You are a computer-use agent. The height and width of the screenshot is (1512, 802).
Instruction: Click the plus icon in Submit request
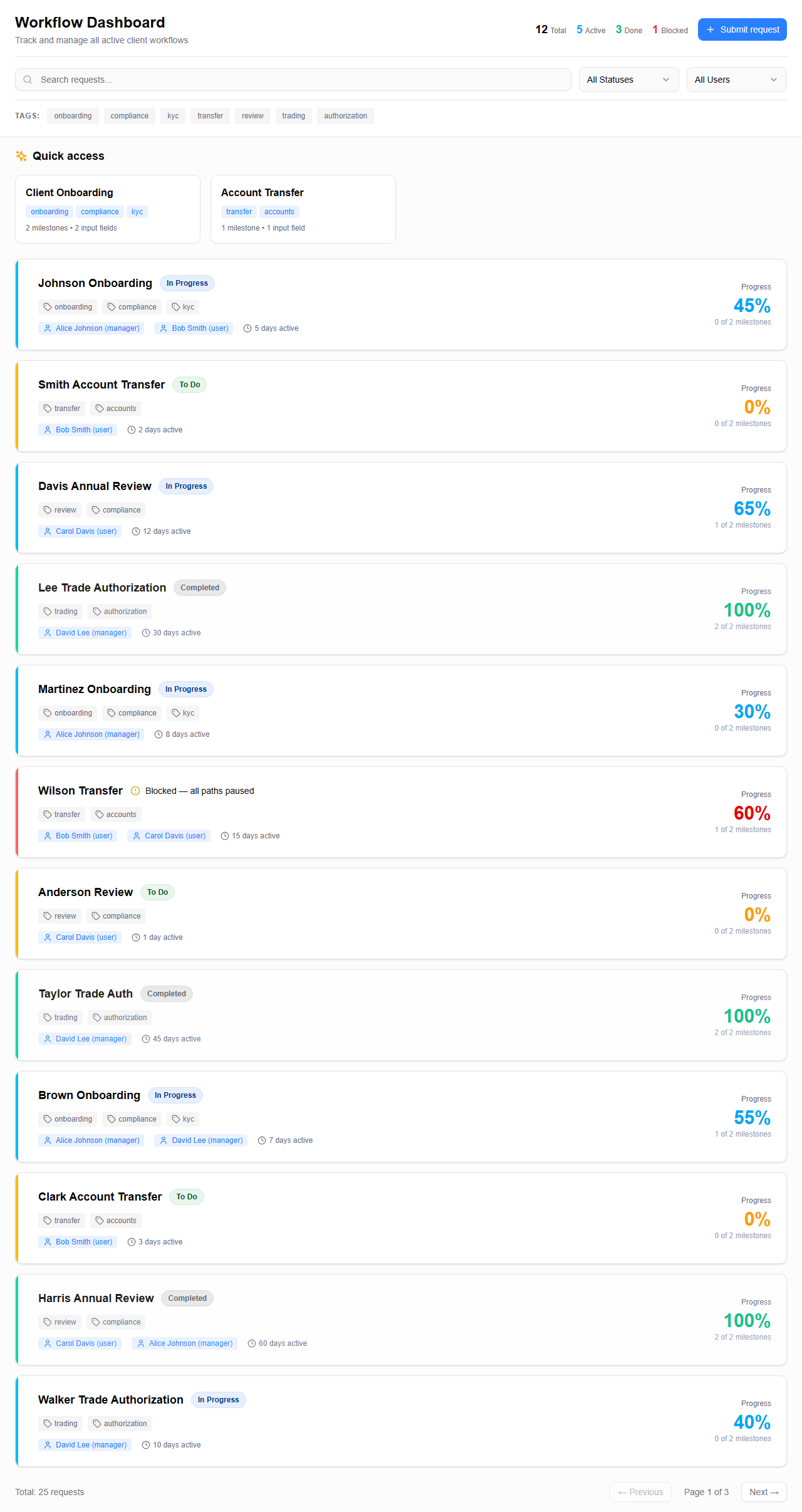pyautogui.click(x=711, y=29)
